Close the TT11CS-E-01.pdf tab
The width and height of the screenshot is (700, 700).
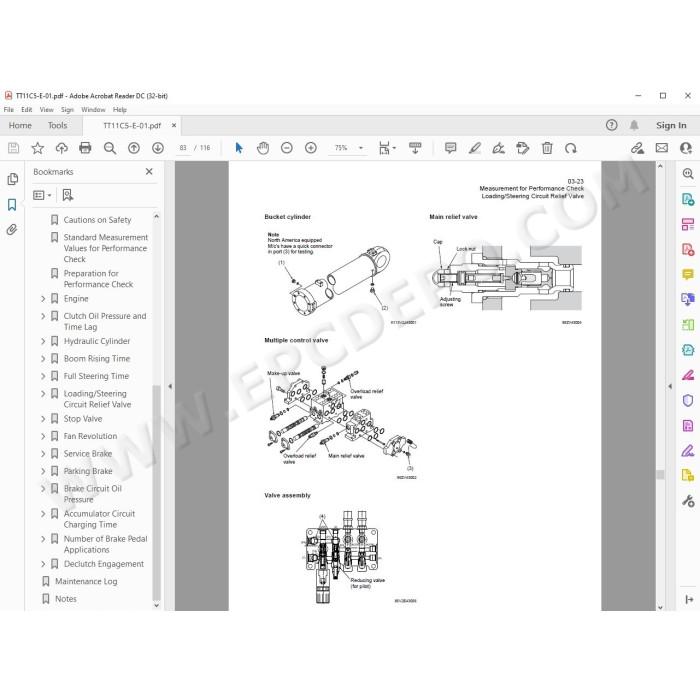[174, 125]
